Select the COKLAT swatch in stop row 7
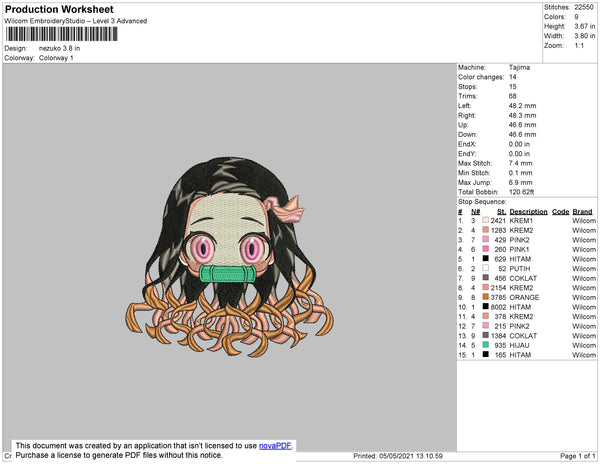Screen dimensions: 600x464 tap(486, 278)
